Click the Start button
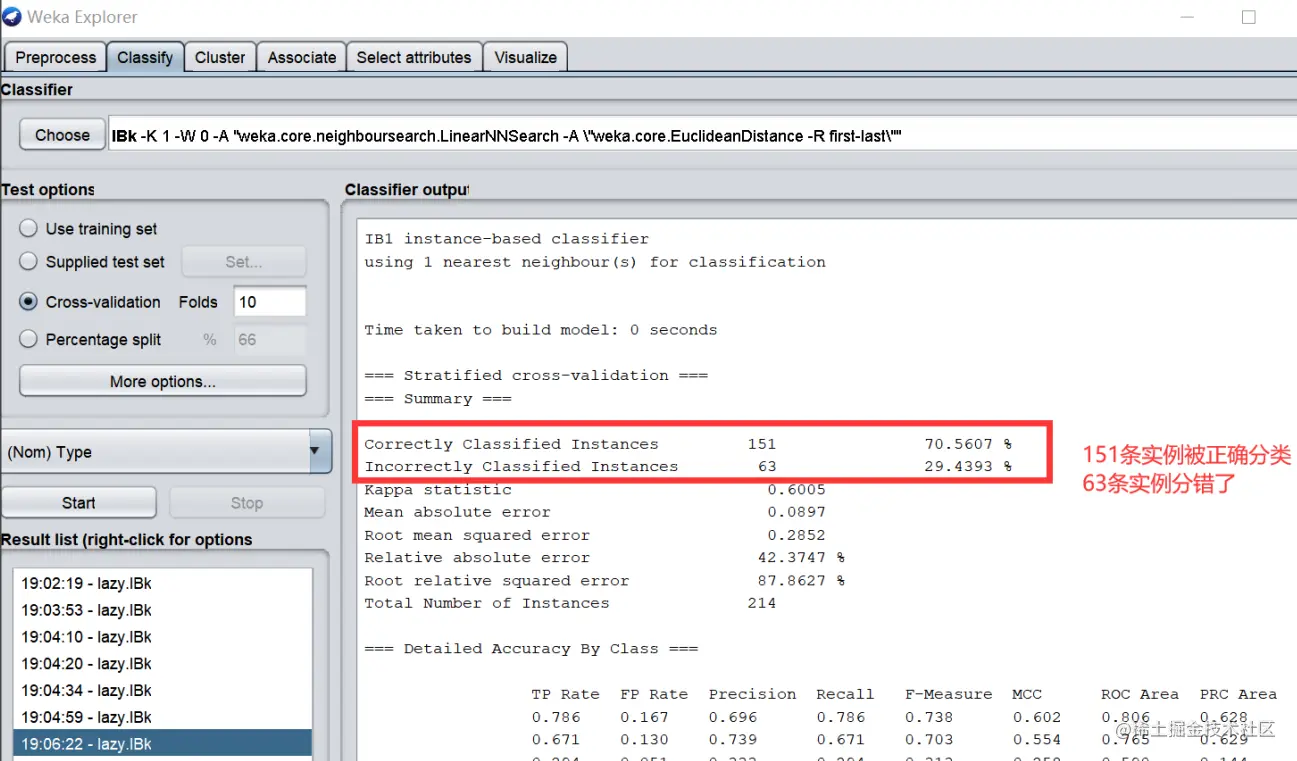The height and width of the screenshot is (761, 1297). click(79, 503)
